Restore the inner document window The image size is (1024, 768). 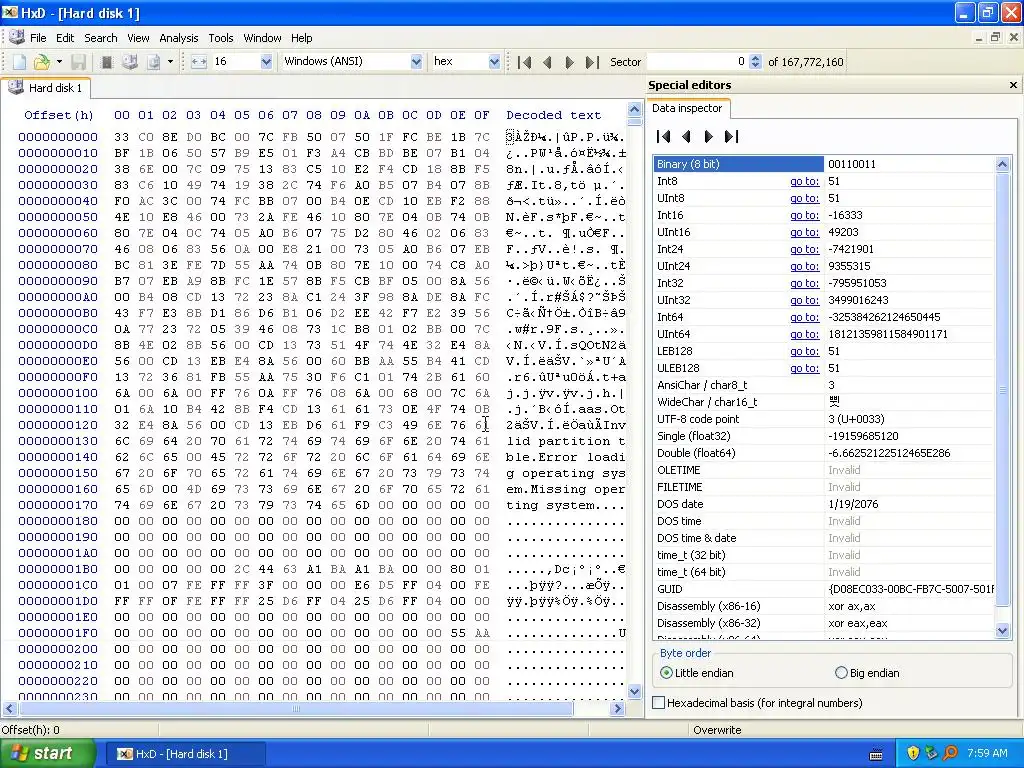pos(995,37)
